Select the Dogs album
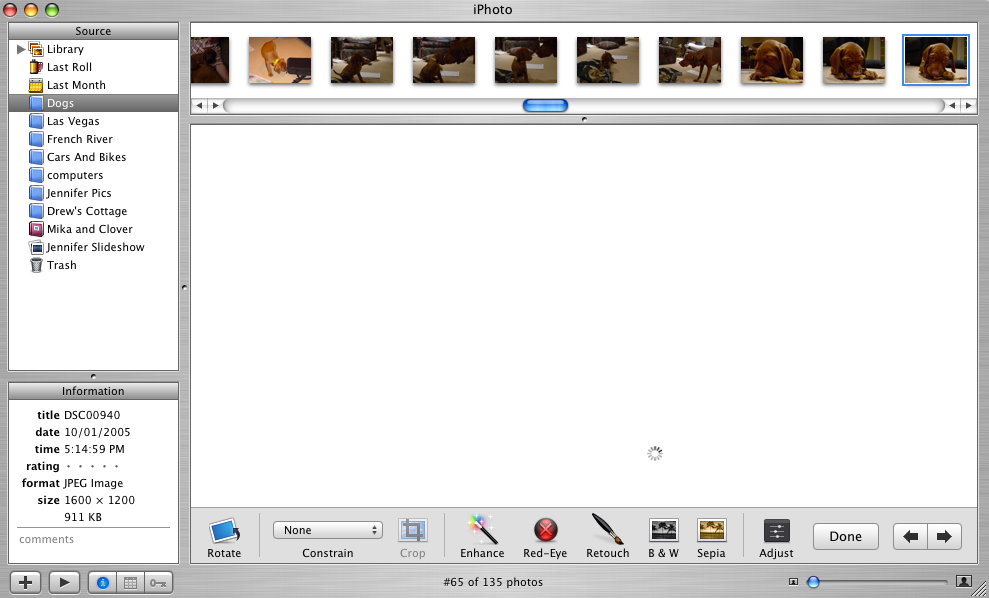The width and height of the screenshot is (989, 598). tap(93, 103)
